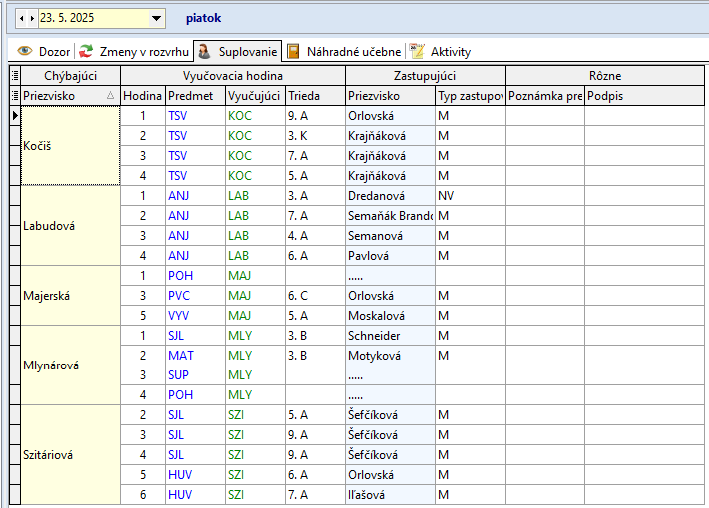Click Schneider substitute for SJL 3. B
The width and height of the screenshot is (709, 508).
390,336
